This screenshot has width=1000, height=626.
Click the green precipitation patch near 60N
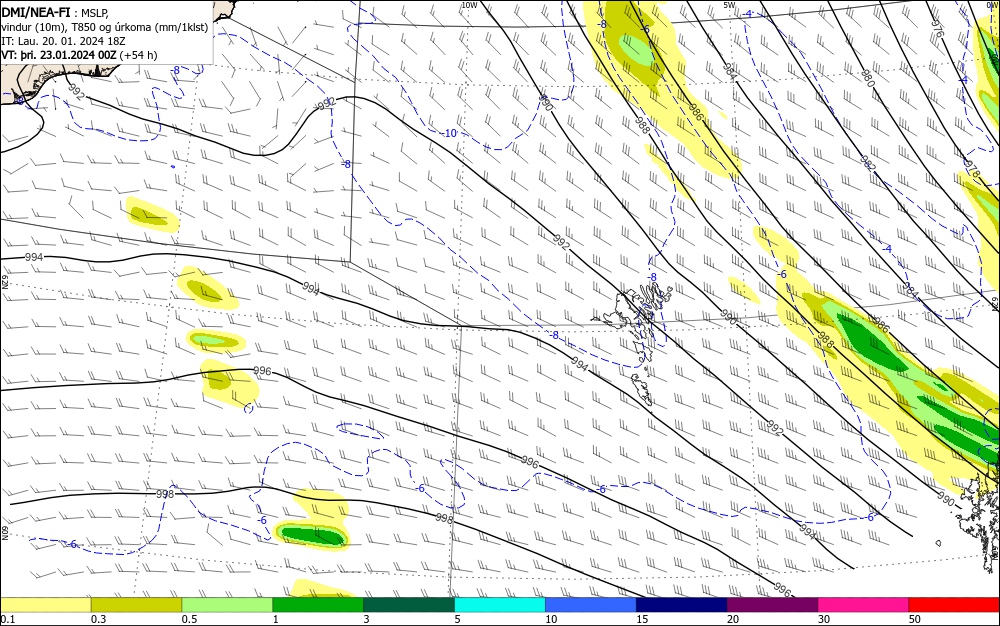pos(311,534)
